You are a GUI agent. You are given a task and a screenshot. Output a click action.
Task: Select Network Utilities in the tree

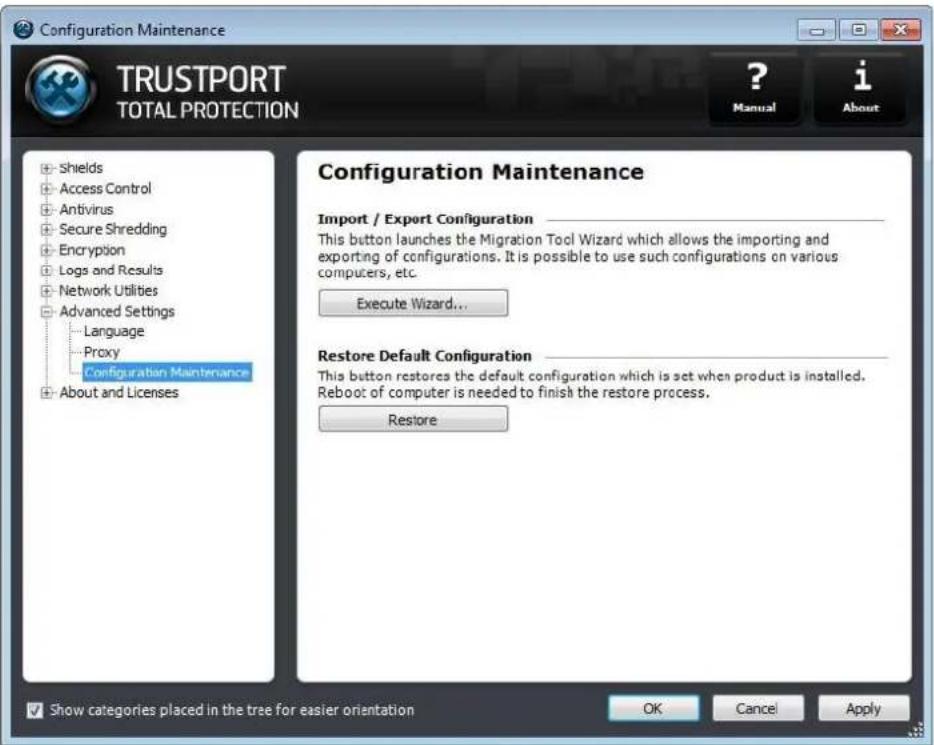[x=108, y=290]
